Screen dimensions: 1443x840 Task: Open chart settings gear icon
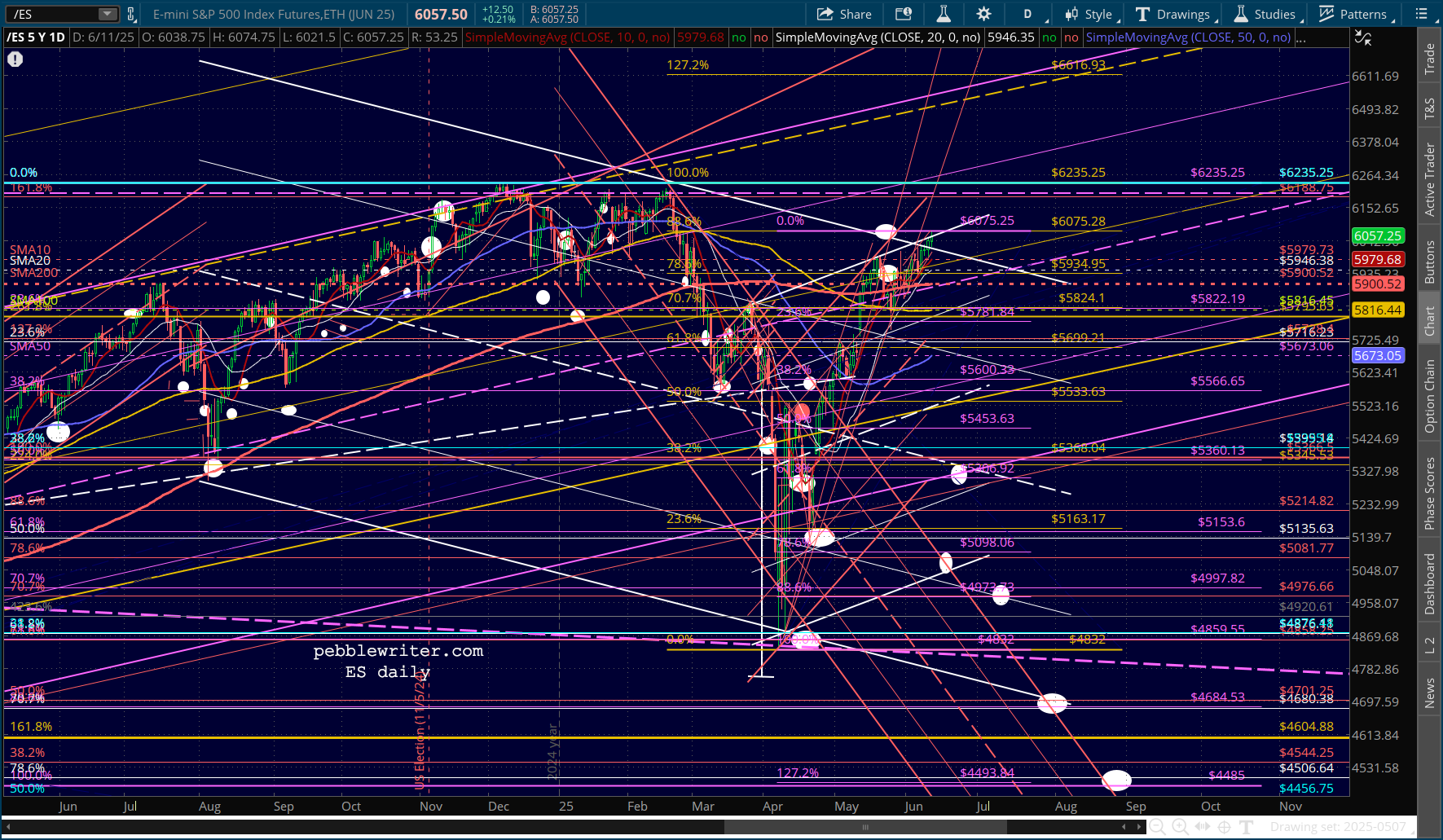click(x=983, y=14)
